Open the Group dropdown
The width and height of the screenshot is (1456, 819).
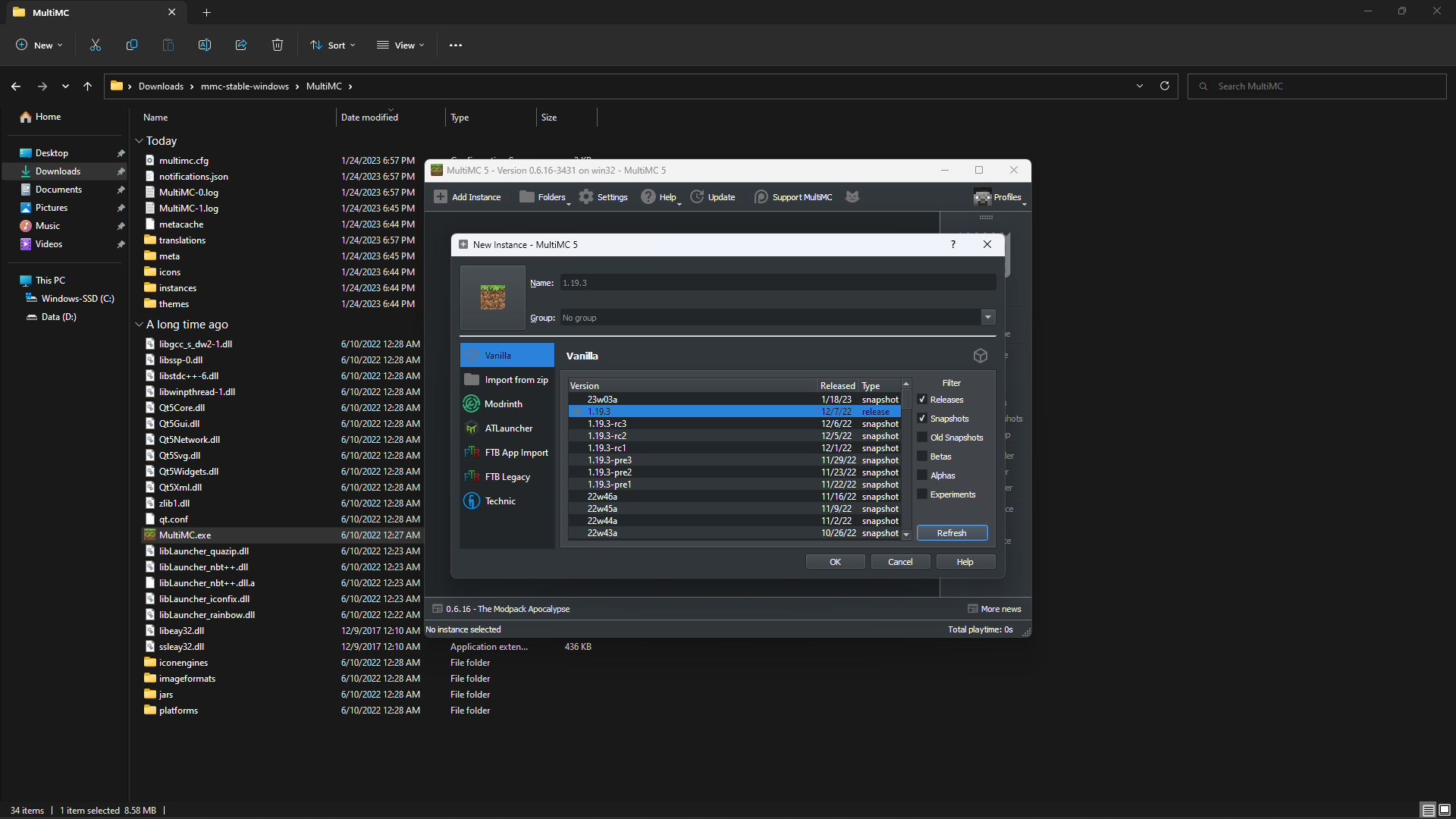coord(988,317)
